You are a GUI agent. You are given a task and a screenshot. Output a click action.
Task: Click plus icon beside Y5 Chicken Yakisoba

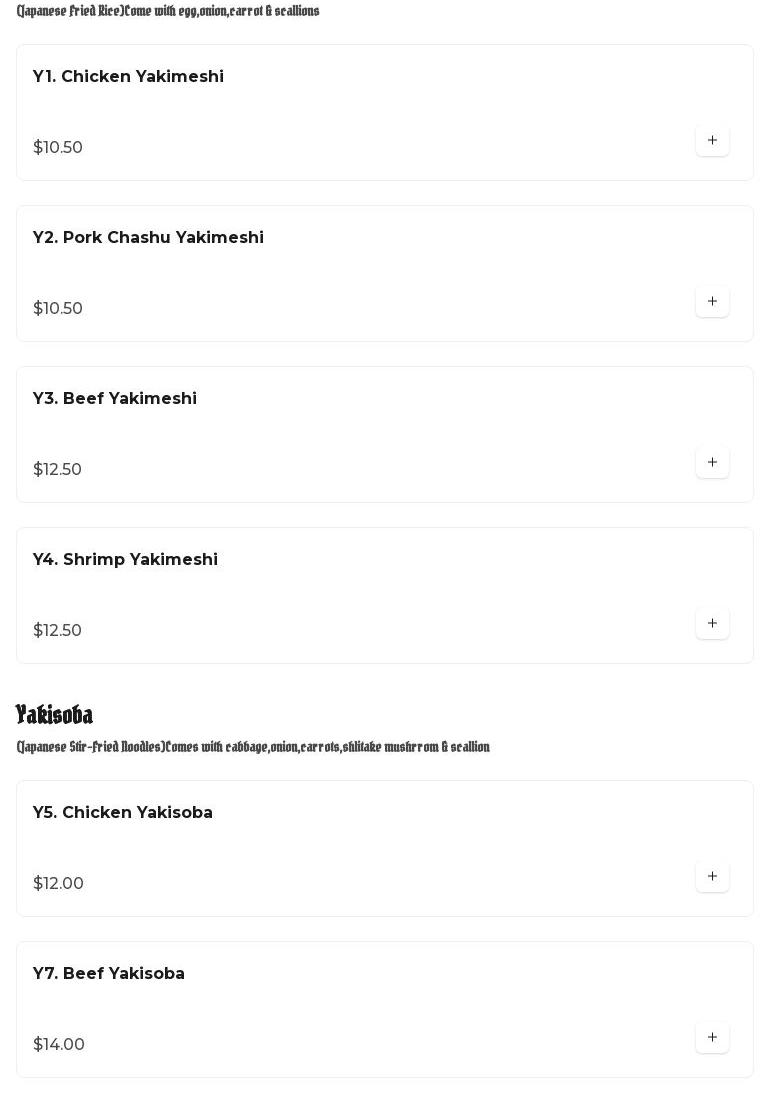click(x=712, y=877)
